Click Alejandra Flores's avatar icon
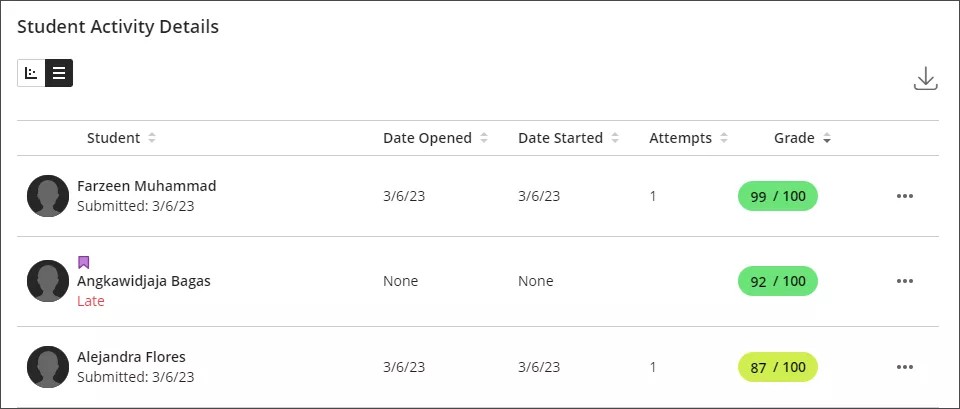This screenshot has height=409, width=960. tap(48, 367)
